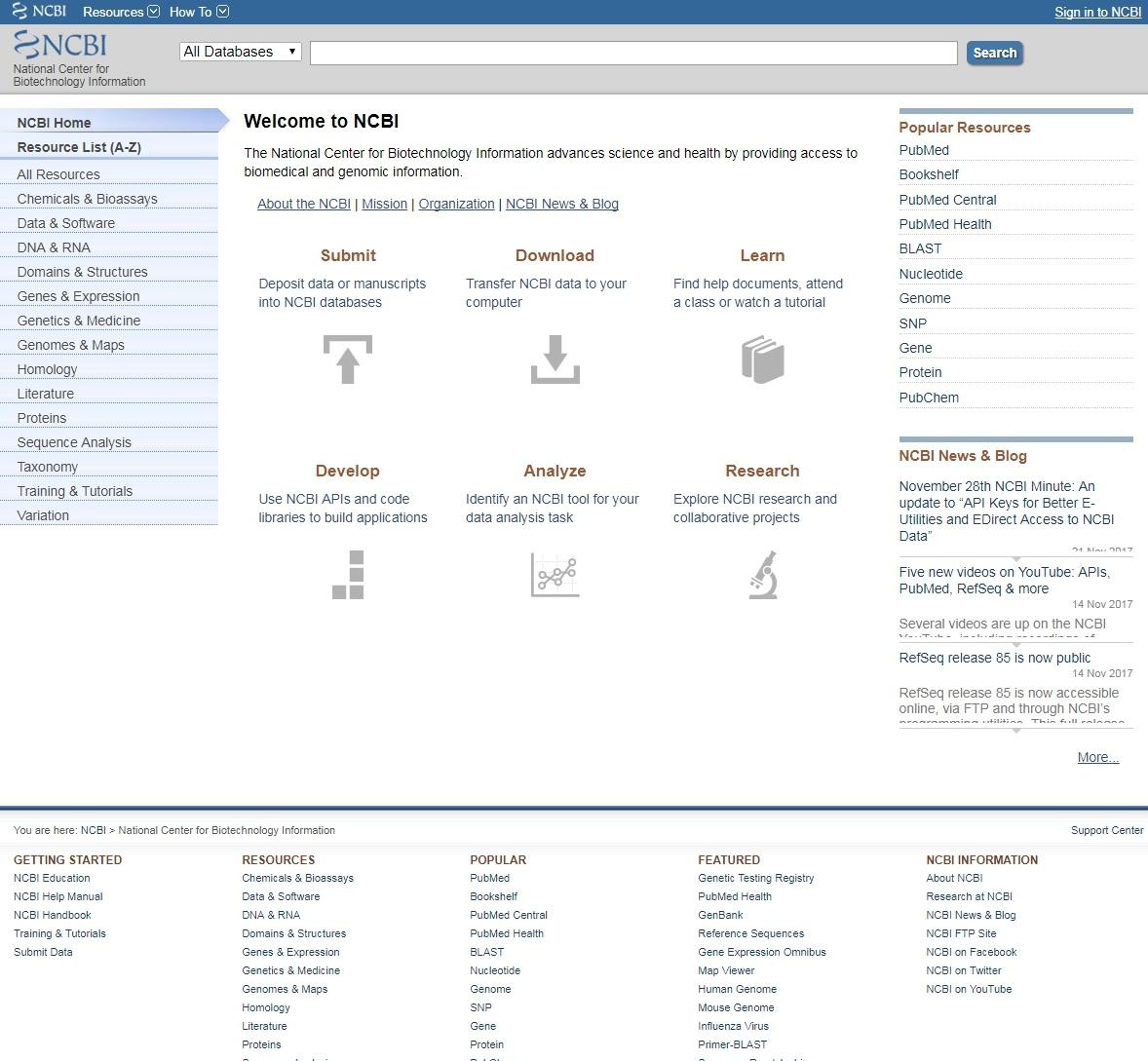Screen dimensions: 1148x1061
Task: Select Genes & Expression in left sidebar
Action: coord(78,296)
